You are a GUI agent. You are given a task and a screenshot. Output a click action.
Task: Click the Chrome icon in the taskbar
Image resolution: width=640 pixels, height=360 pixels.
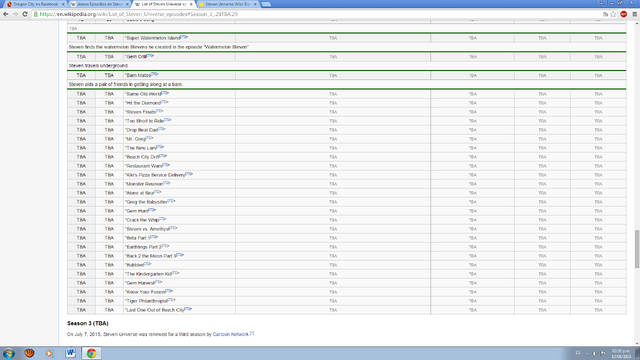tap(91, 353)
